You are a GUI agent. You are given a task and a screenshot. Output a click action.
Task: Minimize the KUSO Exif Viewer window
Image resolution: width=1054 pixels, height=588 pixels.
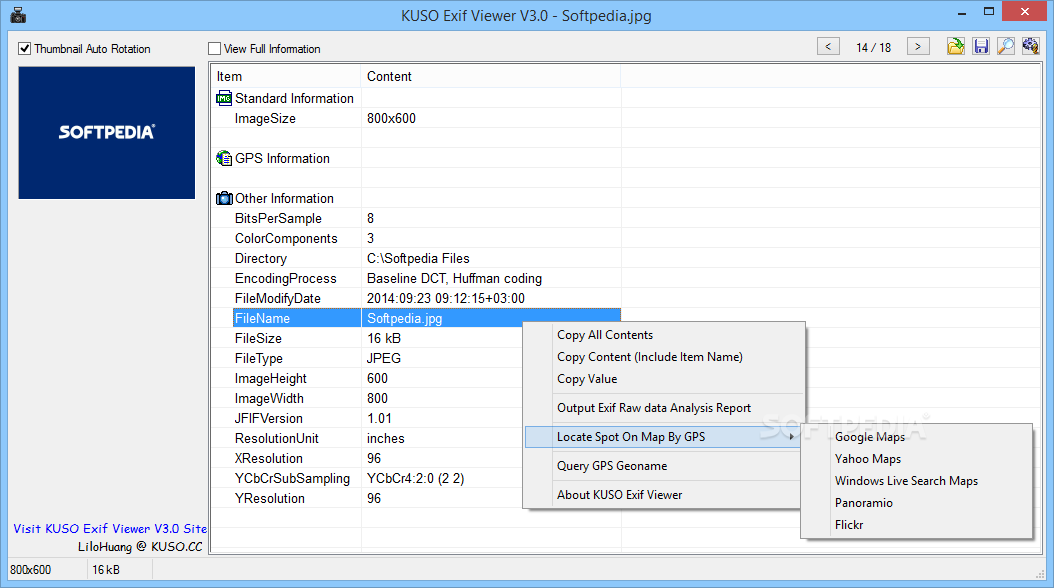coord(962,12)
